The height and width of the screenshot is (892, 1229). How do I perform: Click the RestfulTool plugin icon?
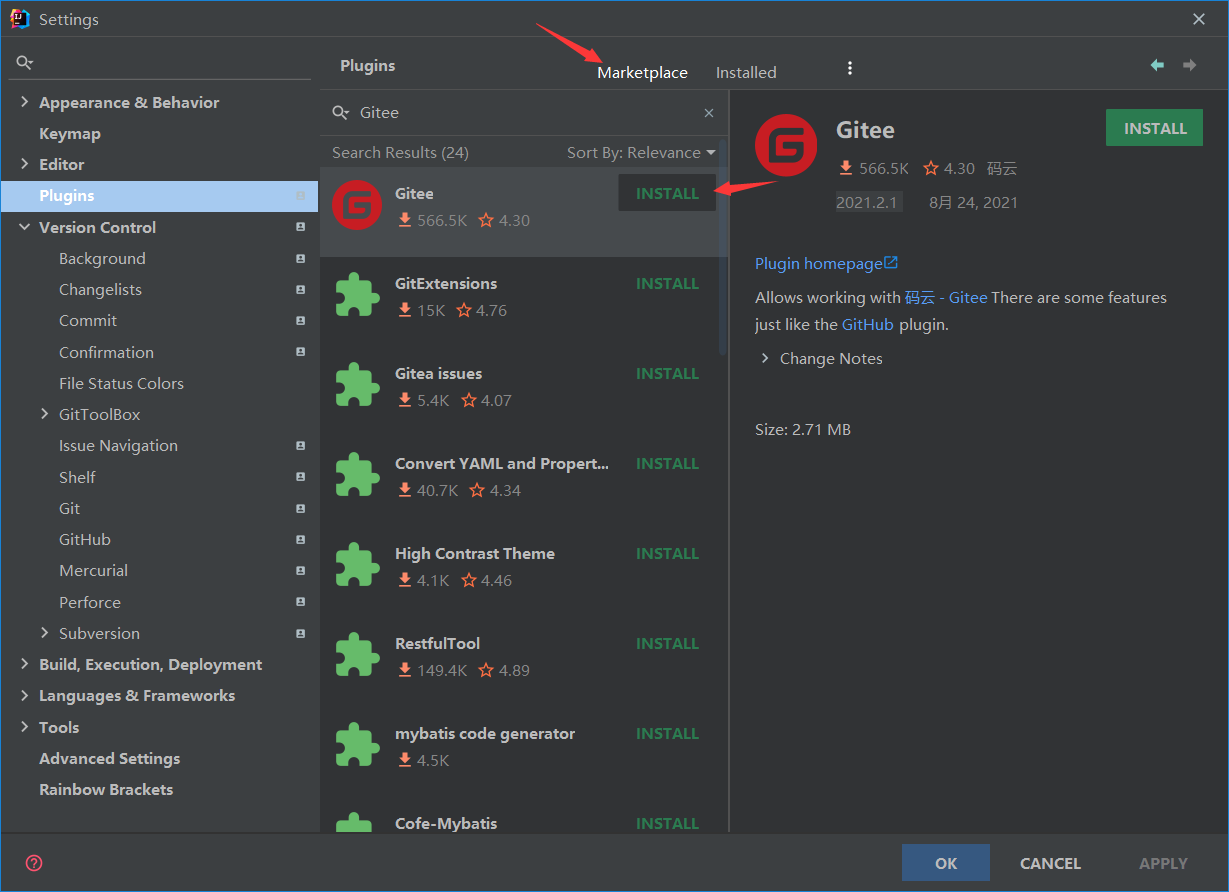click(357, 655)
